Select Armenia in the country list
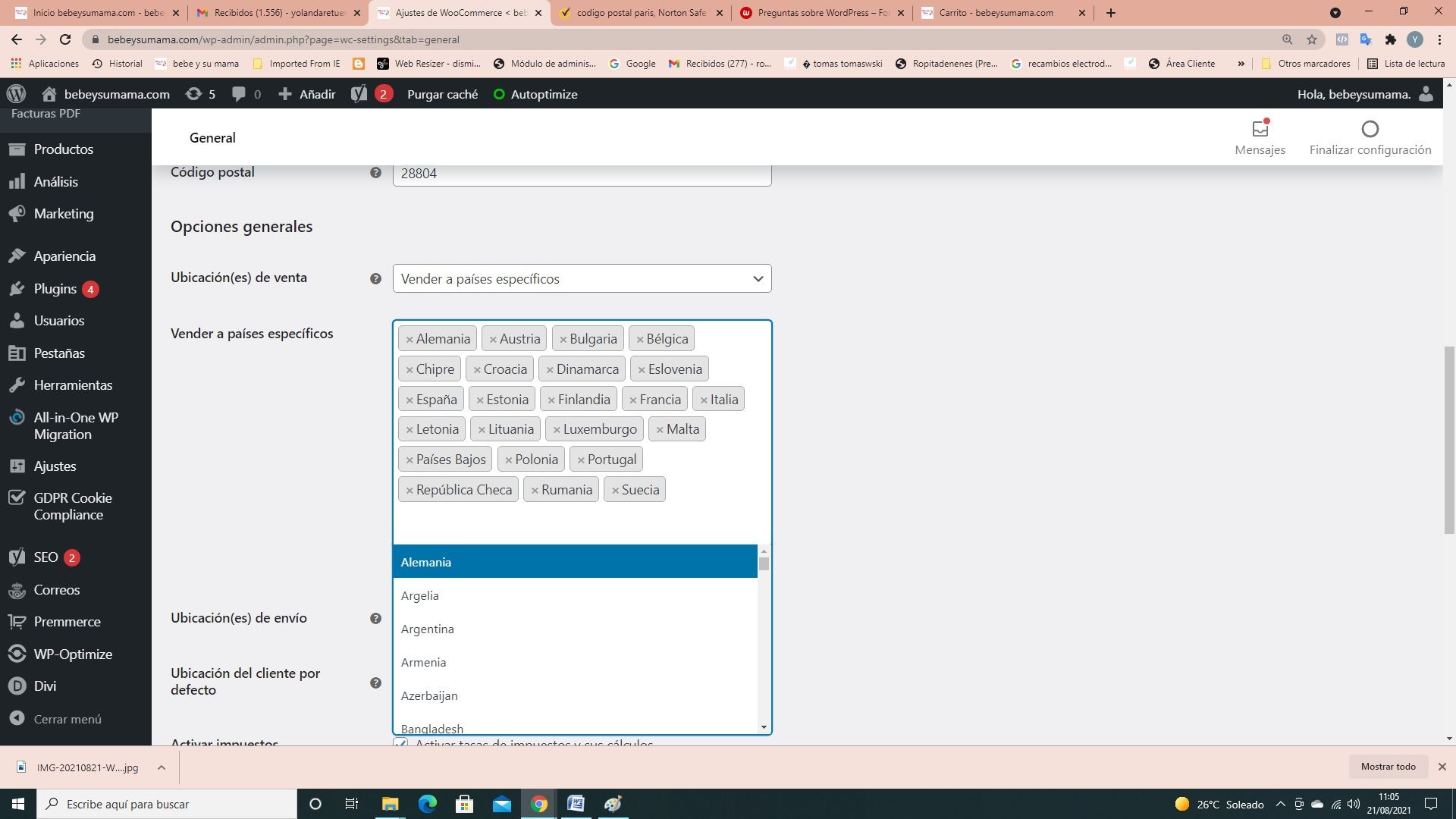The image size is (1456, 819). tap(575, 662)
